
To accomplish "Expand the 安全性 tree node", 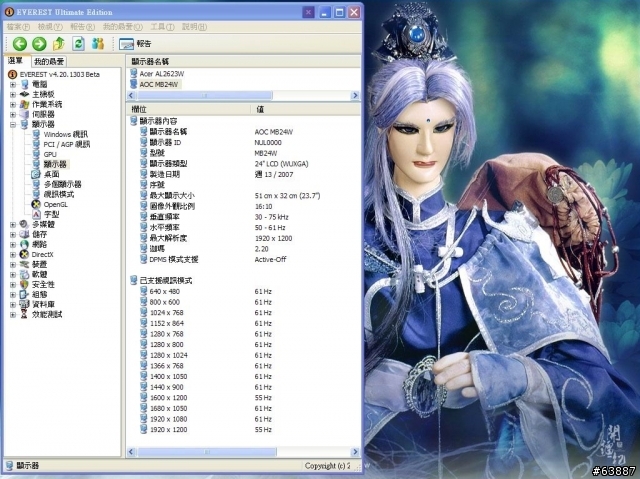I will tap(13, 284).
